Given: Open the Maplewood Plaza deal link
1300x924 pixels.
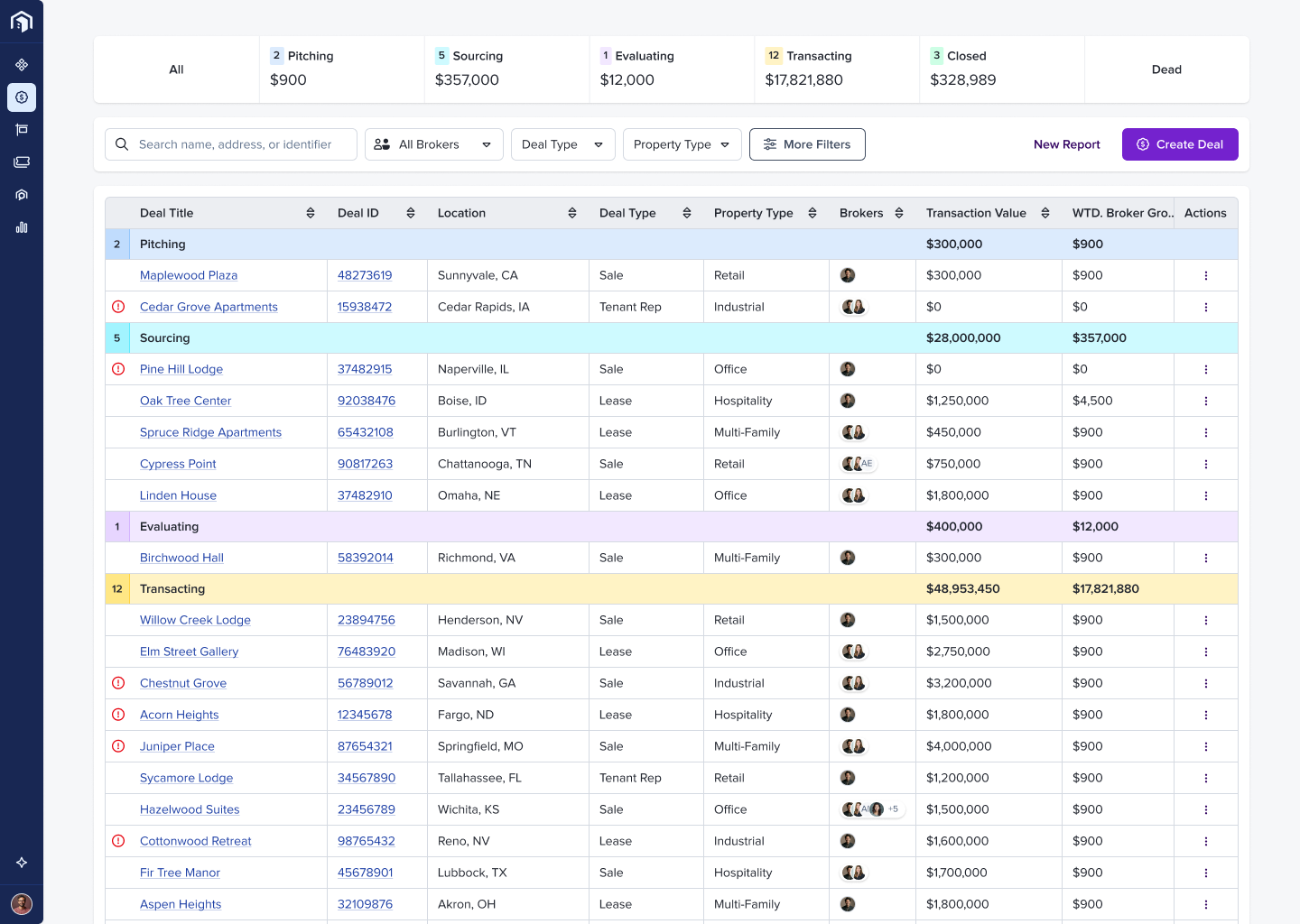Looking at the screenshot, I should (189, 275).
